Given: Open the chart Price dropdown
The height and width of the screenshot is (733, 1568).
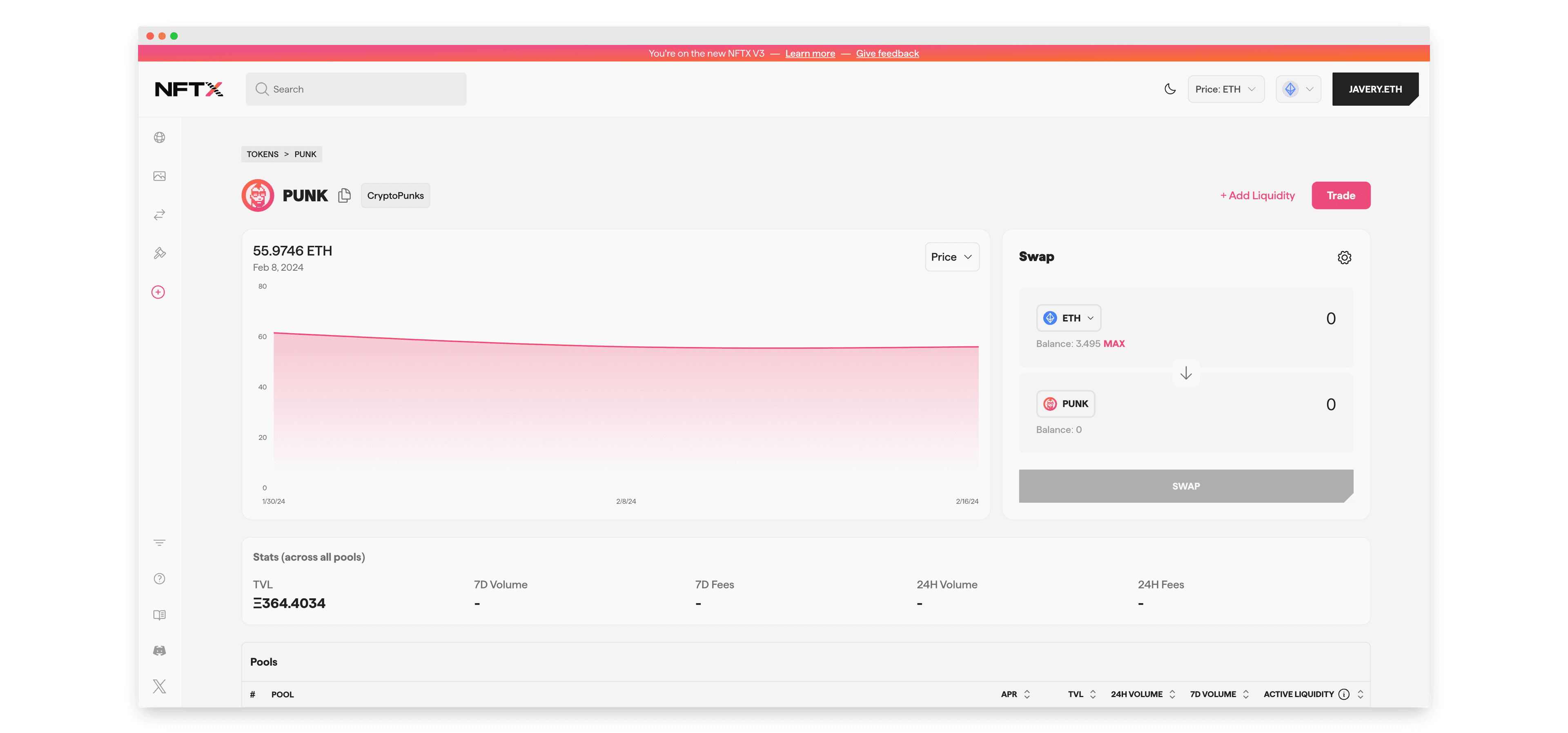Looking at the screenshot, I should point(951,257).
